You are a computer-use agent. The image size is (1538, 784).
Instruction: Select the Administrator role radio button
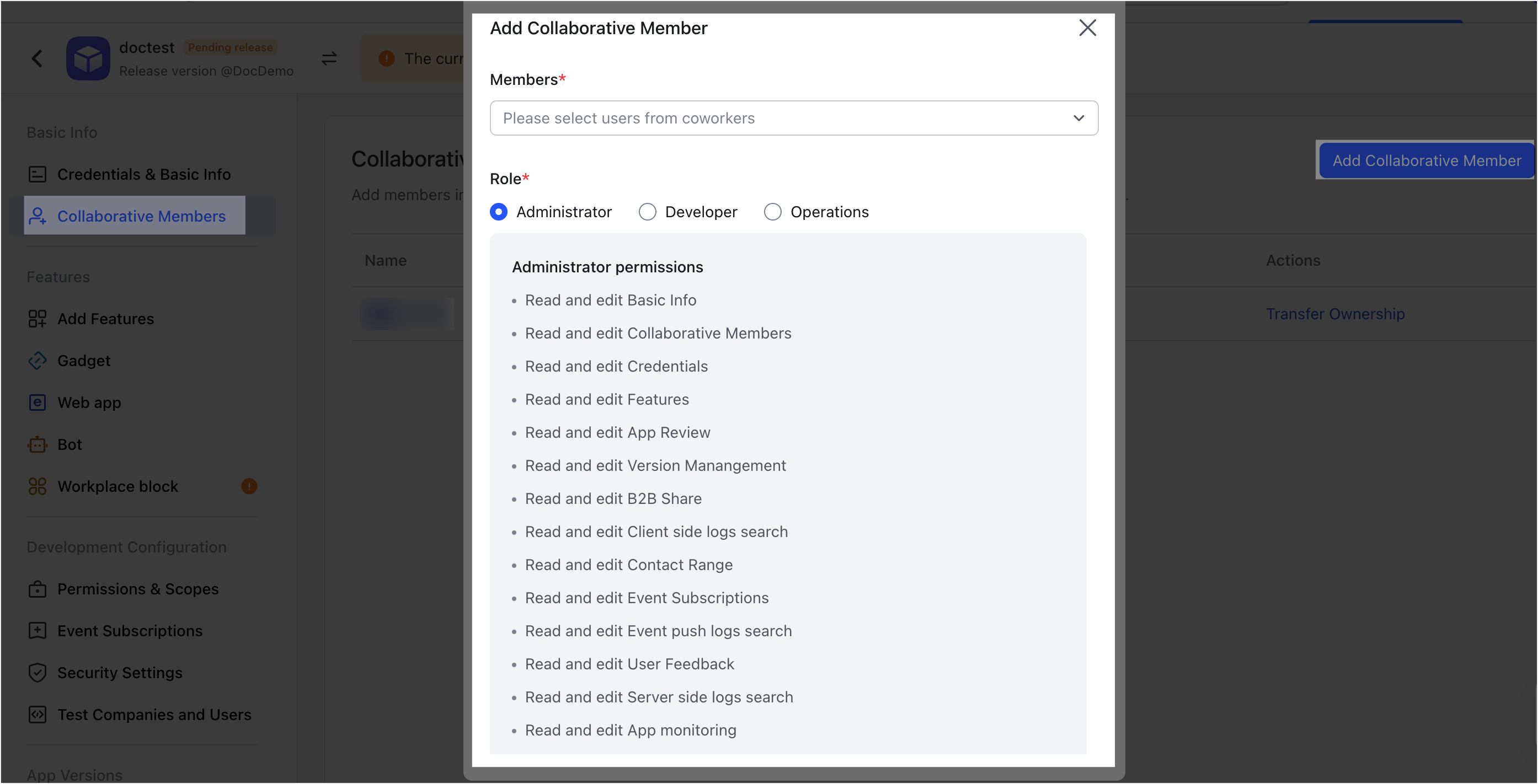[x=499, y=212]
